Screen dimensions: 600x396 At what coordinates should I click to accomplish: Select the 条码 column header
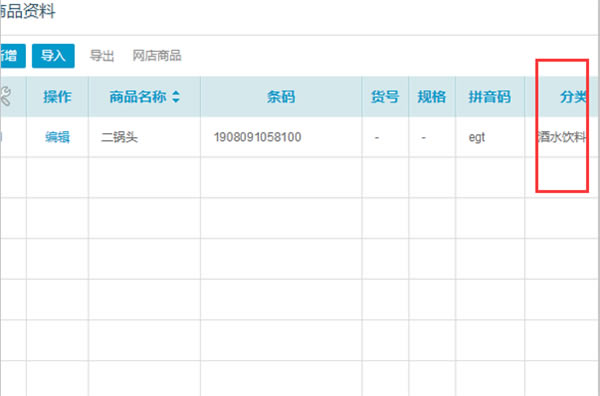(281, 97)
